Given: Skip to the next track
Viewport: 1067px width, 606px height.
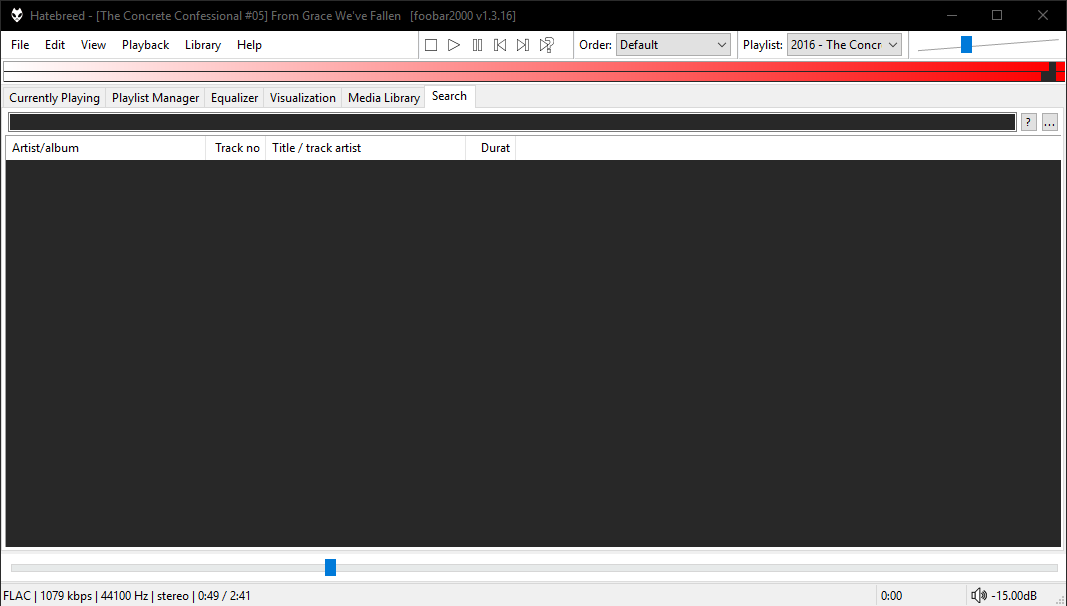Looking at the screenshot, I should 523,45.
